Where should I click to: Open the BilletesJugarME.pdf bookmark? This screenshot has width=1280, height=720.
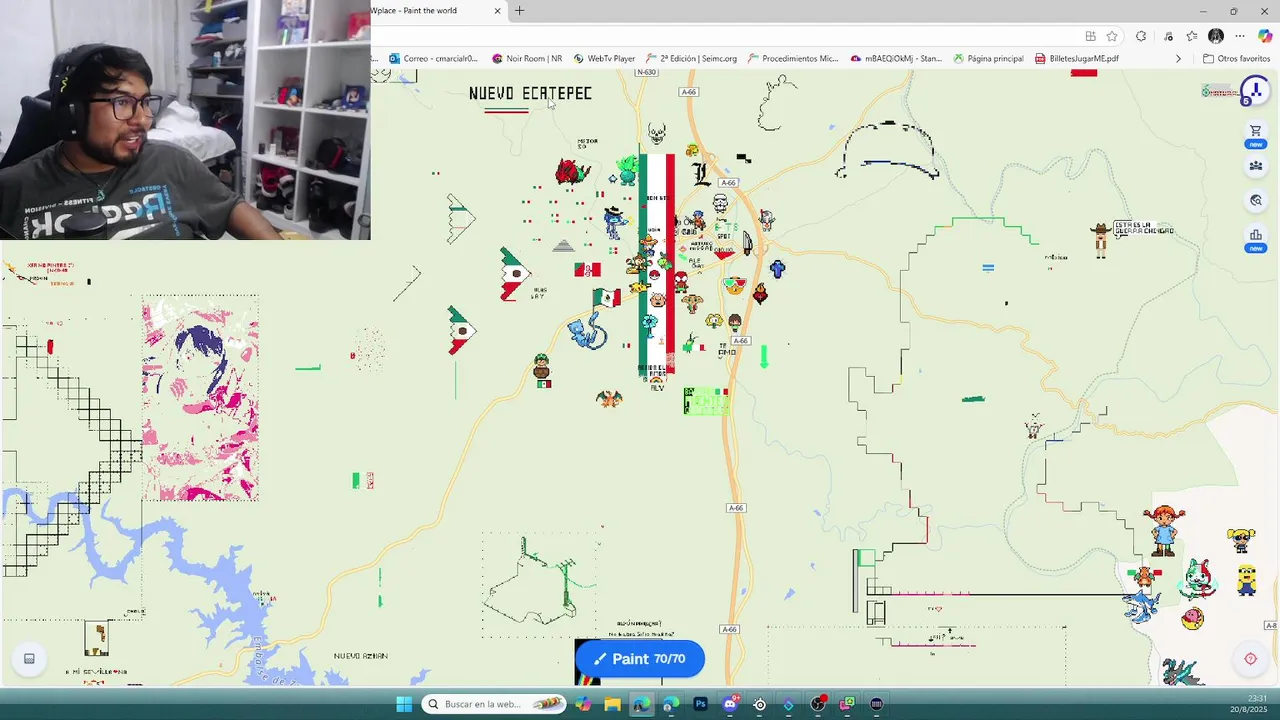pyautogui.click(x=1077, y=58)
